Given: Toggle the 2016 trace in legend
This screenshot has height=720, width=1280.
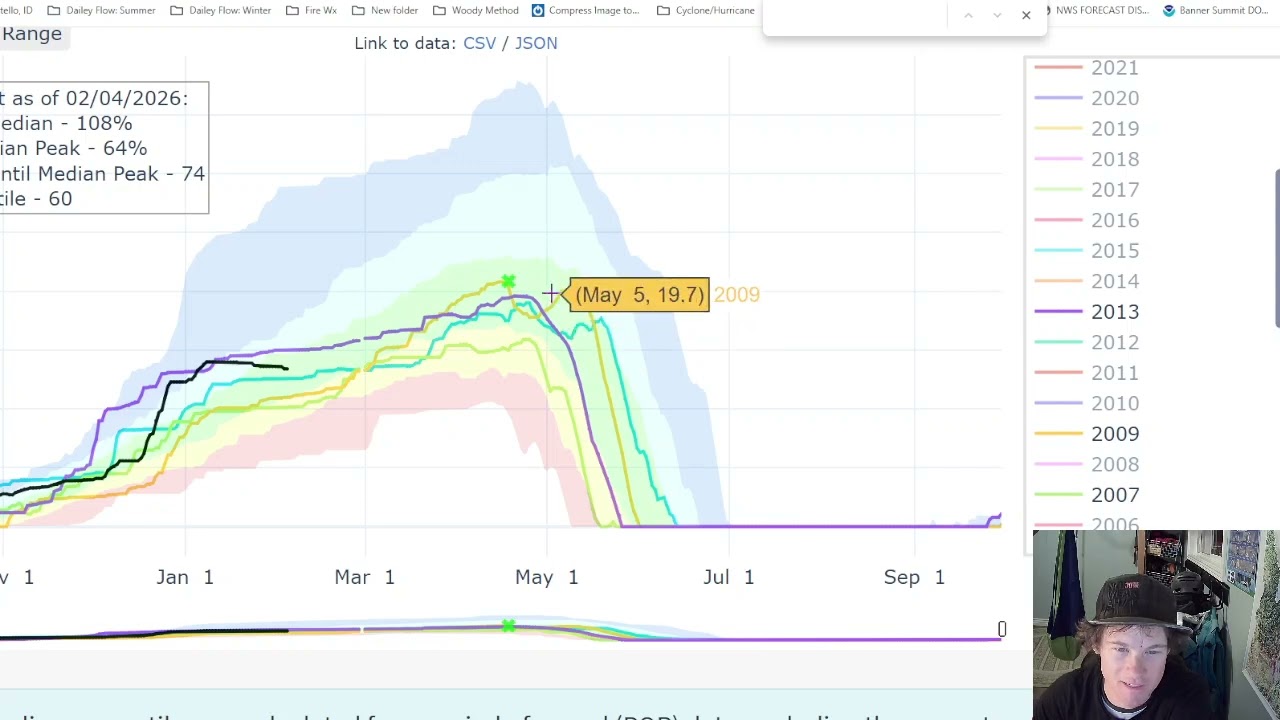Looking at the screenshot, I should tap(1086, 220).
